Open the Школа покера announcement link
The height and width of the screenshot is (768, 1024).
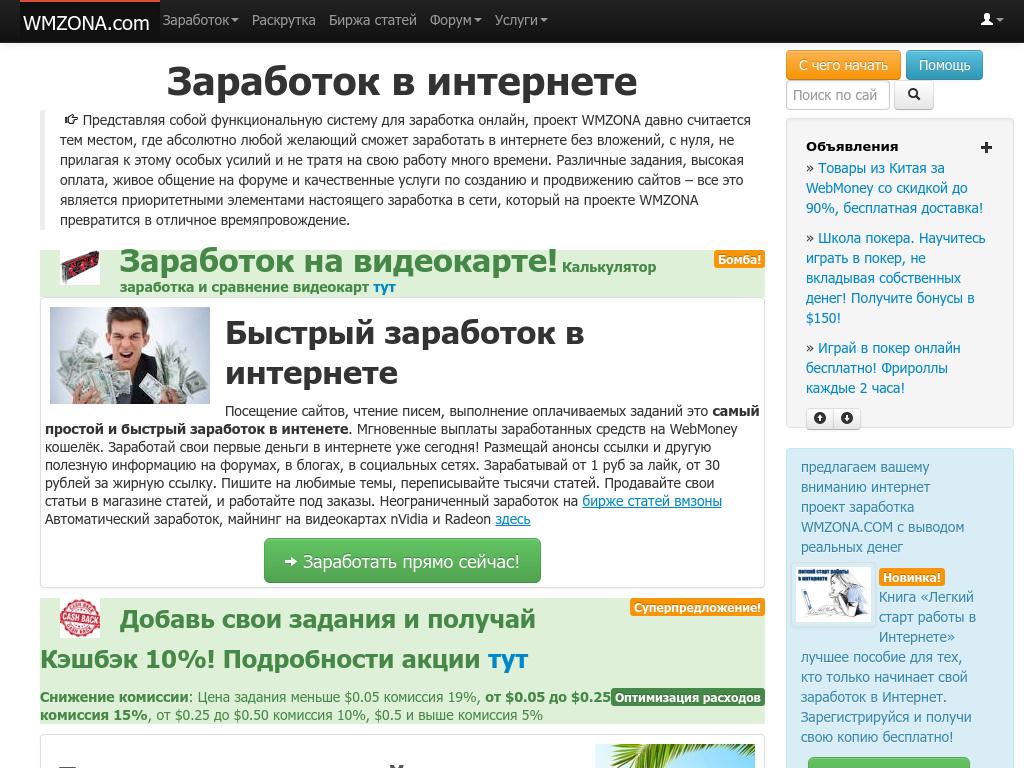pyautogui.click(x=895, y=278)
